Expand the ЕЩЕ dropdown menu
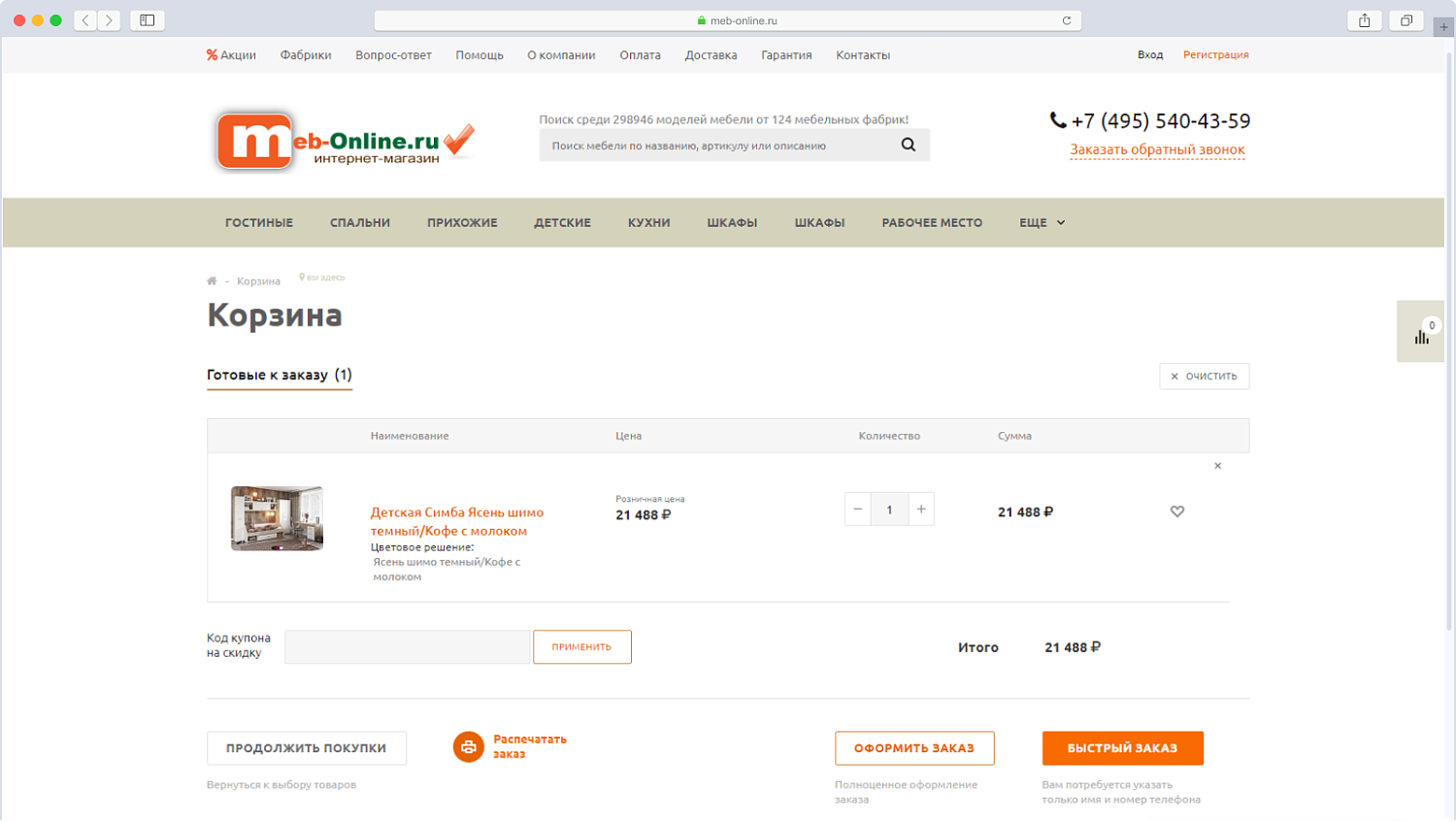1456x822 pixels. (x=1042, y=223)
